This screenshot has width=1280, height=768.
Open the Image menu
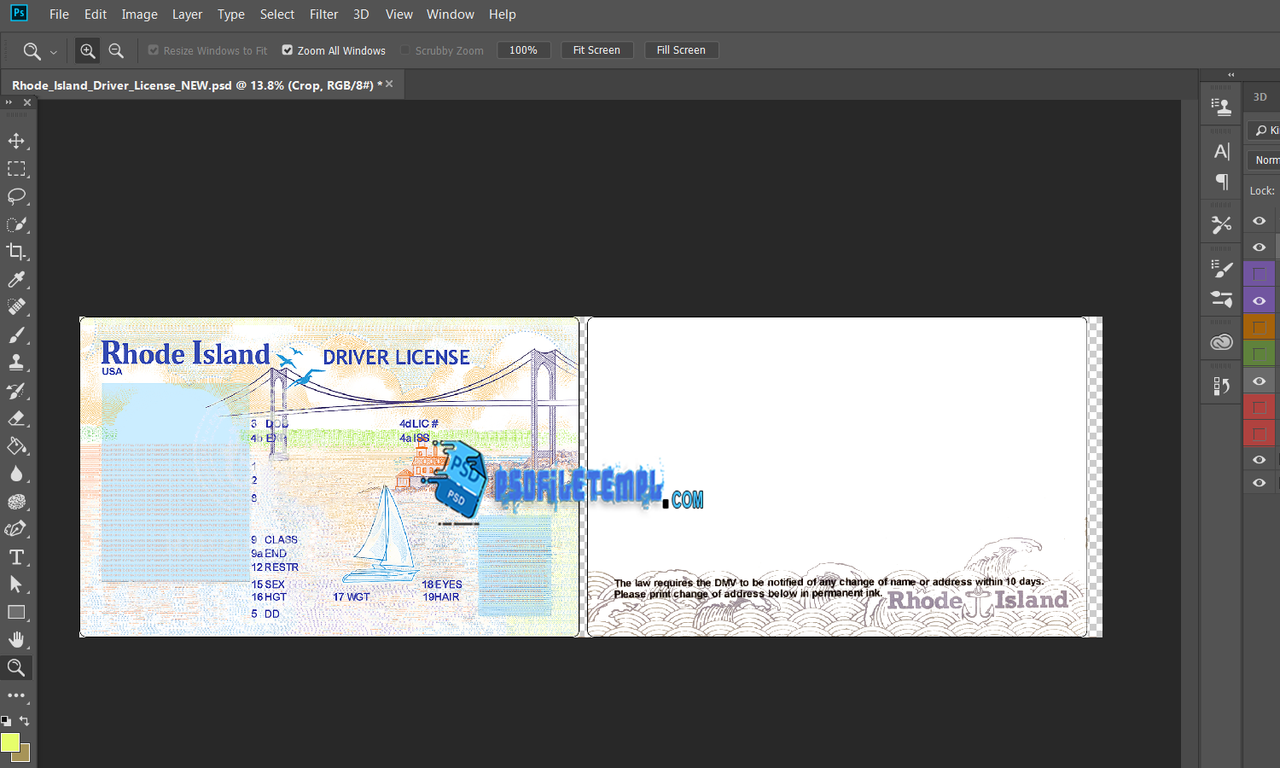coord(139,14)
